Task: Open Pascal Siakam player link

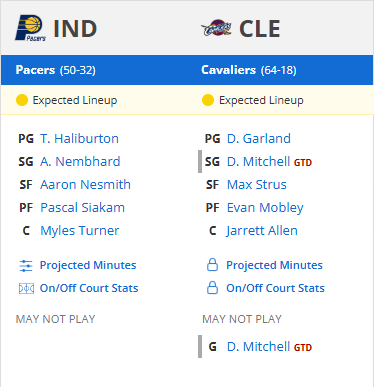Action: click(82, 208)
